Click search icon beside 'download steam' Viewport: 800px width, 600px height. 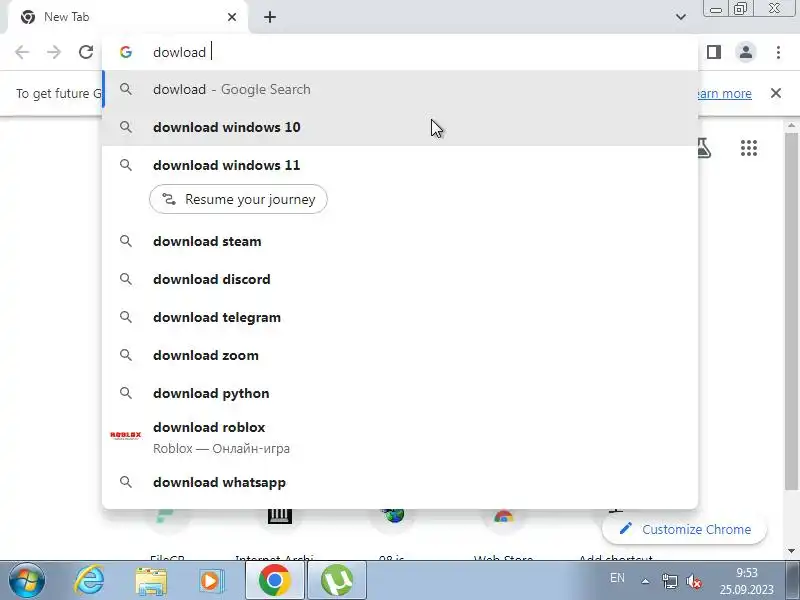[x=126, y=241]
